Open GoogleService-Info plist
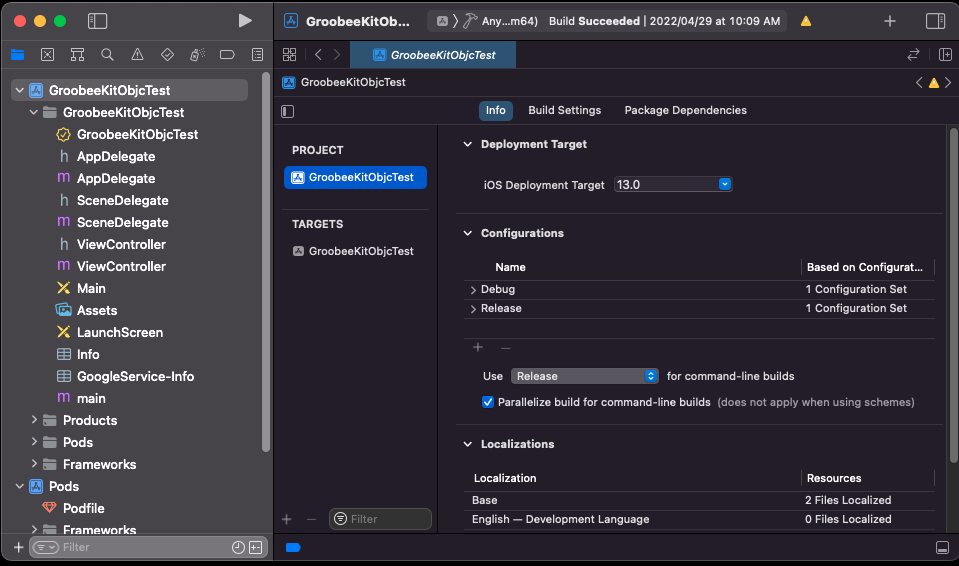This screenshot has width=959, height=566. click(x=135, y=377)
